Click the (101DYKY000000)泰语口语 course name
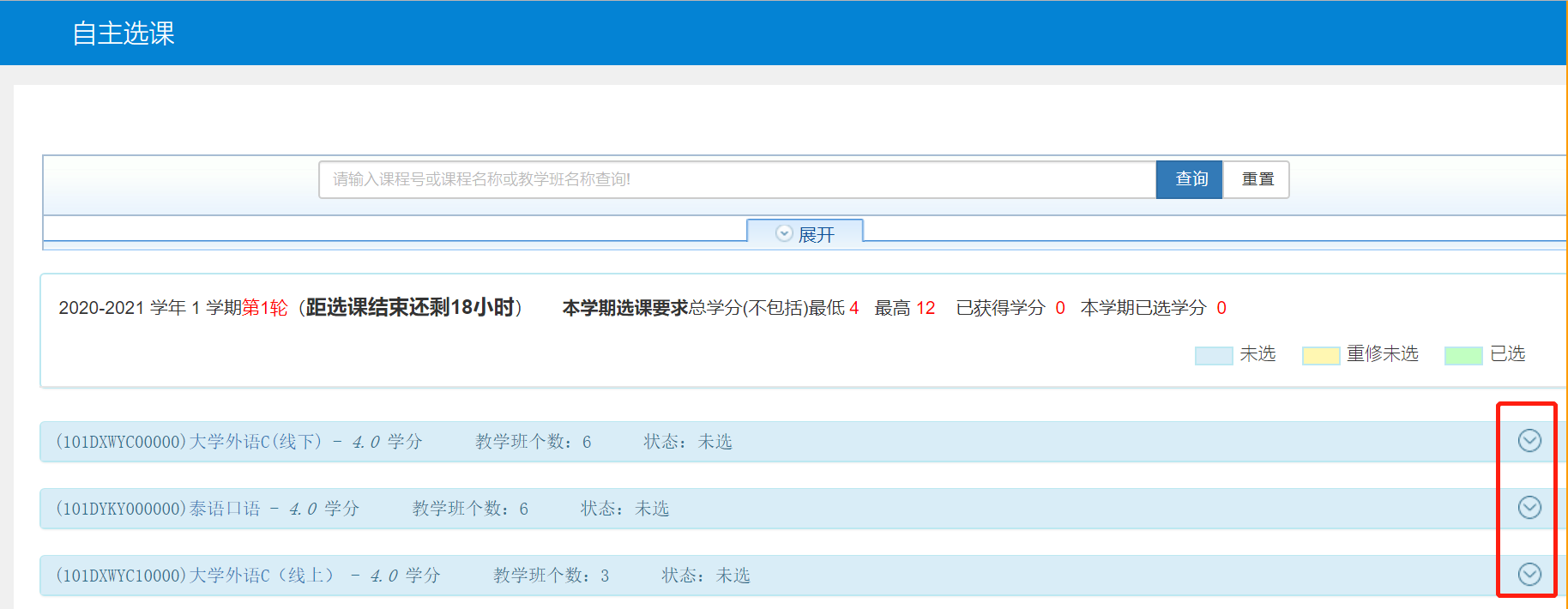 click(158, 509)
